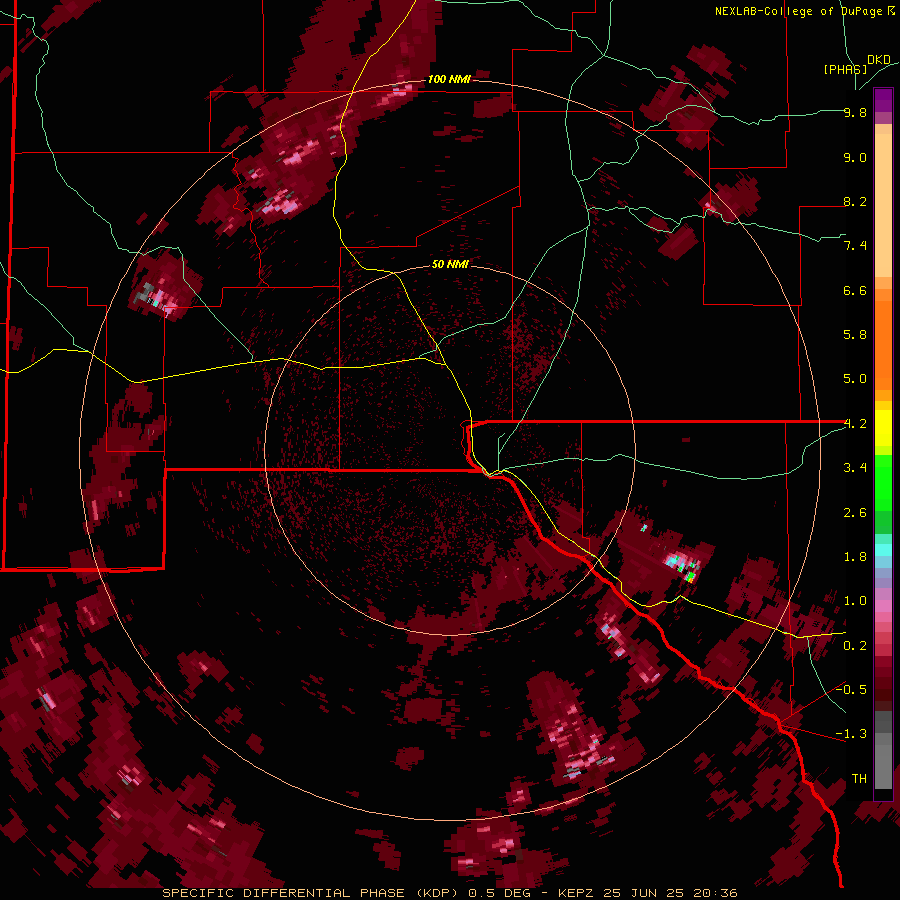Select the 6.6 scale value

(855, 290)
